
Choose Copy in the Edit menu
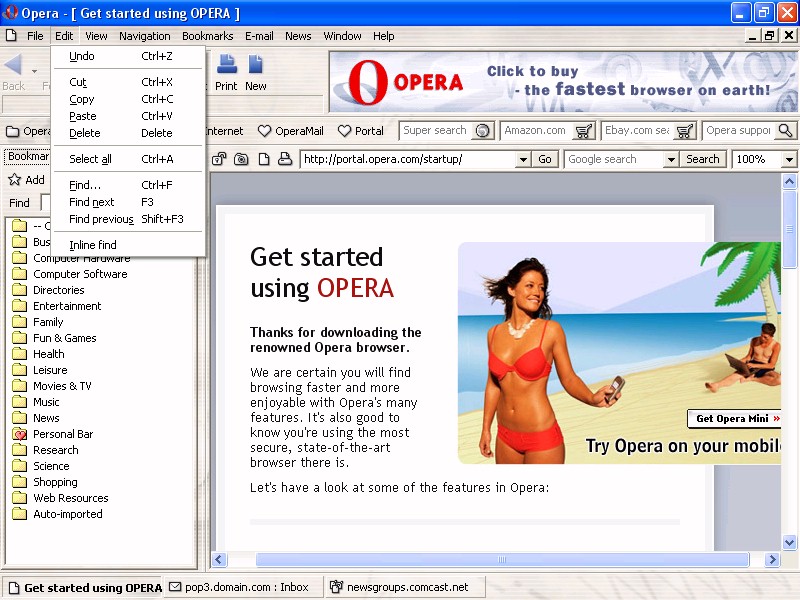pyautogui.click(x=128, y=99)
